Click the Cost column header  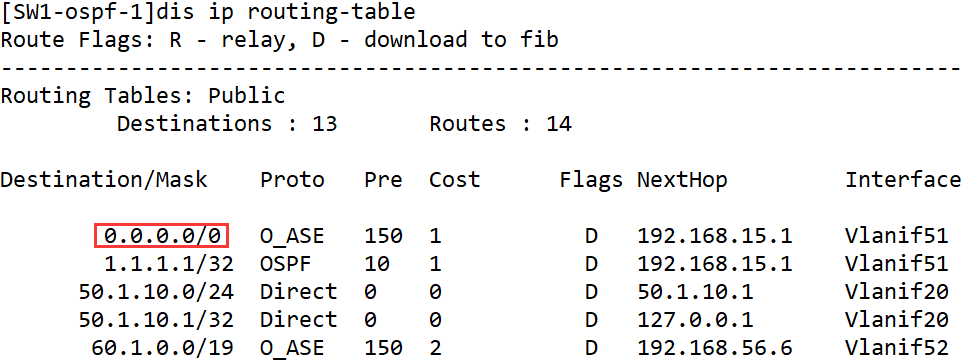[x=454, y=180]
